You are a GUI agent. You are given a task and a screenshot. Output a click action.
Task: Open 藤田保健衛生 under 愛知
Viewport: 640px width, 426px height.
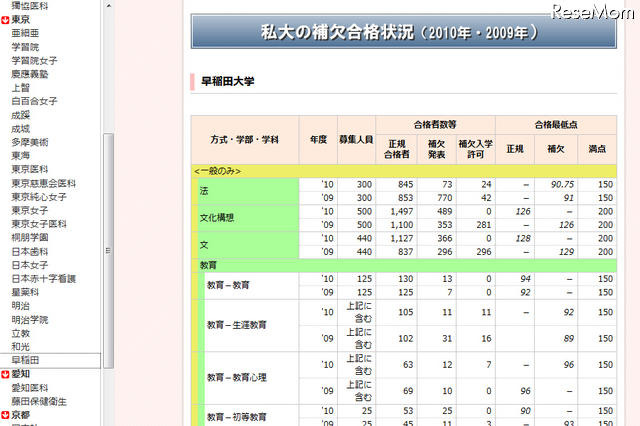pos(39,401)
